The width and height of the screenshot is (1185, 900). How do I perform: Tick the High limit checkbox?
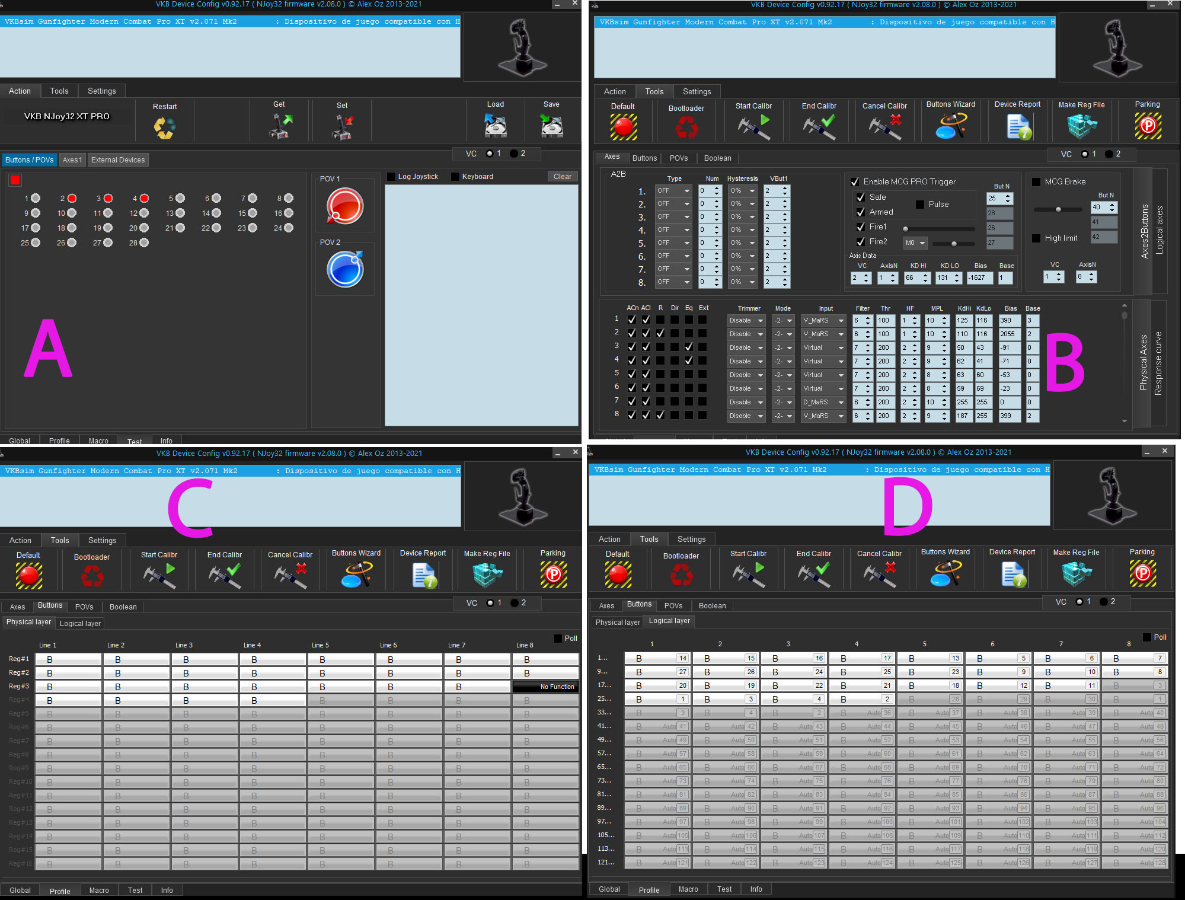pyautogui.click(x=1036, y=238)
